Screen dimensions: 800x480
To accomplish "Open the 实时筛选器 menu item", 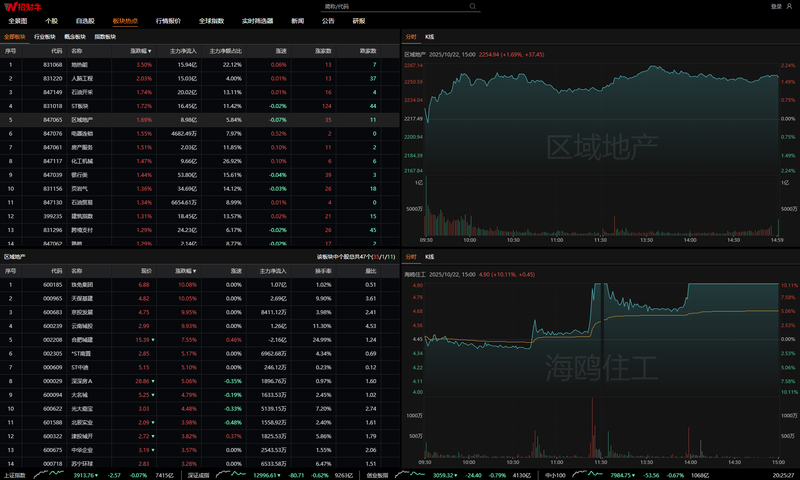I will click(x=258, y=21).
